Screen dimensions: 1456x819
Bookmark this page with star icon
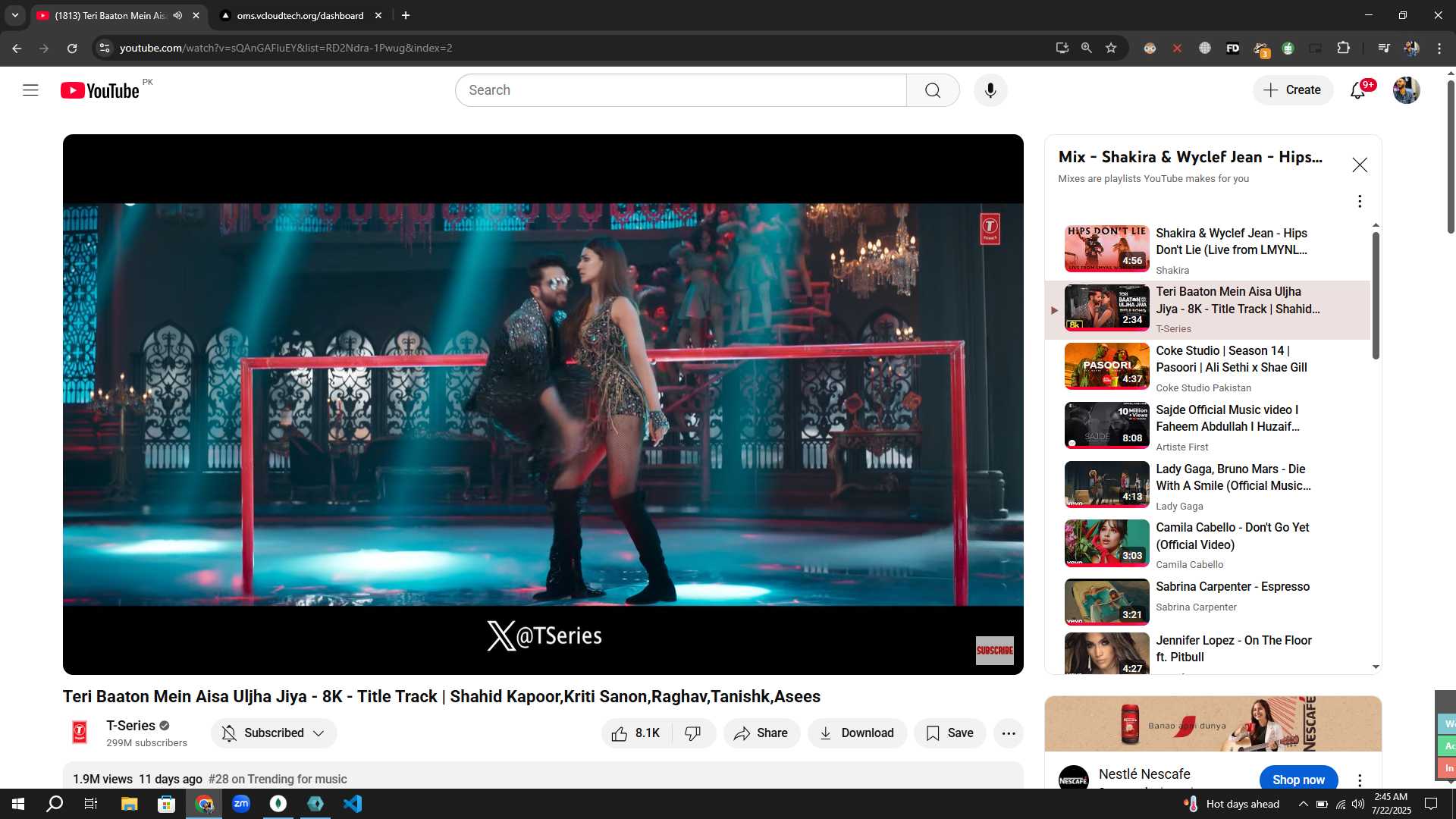pos(1111,48)
